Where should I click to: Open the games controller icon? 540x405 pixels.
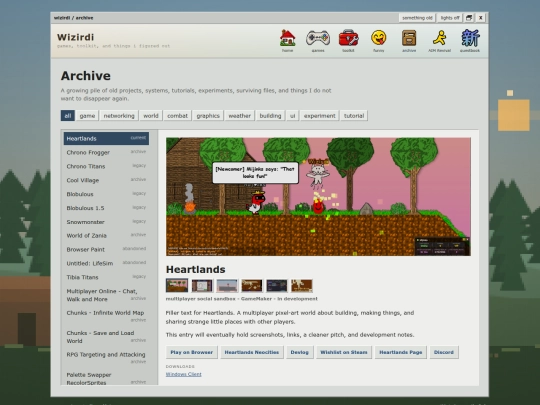[x=318, y=41]
